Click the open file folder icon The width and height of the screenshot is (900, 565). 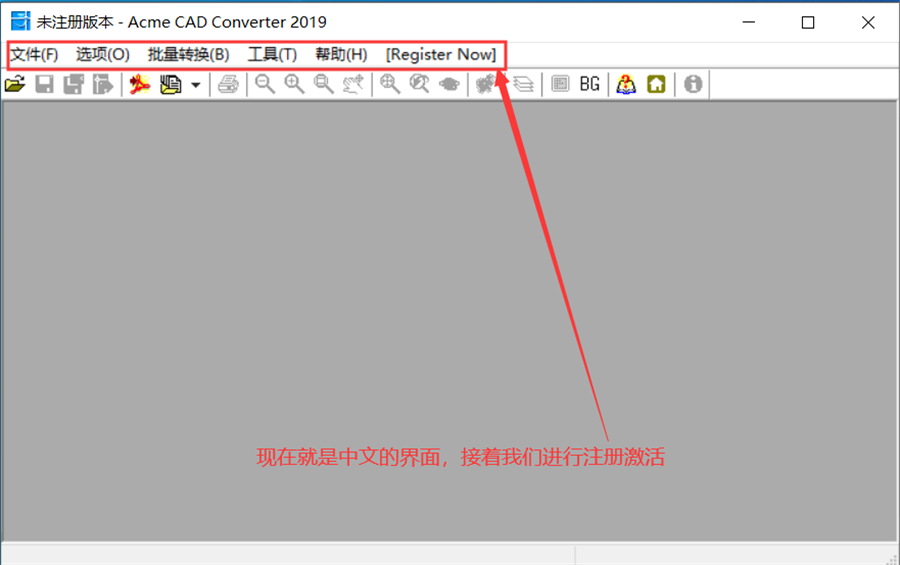15,84
